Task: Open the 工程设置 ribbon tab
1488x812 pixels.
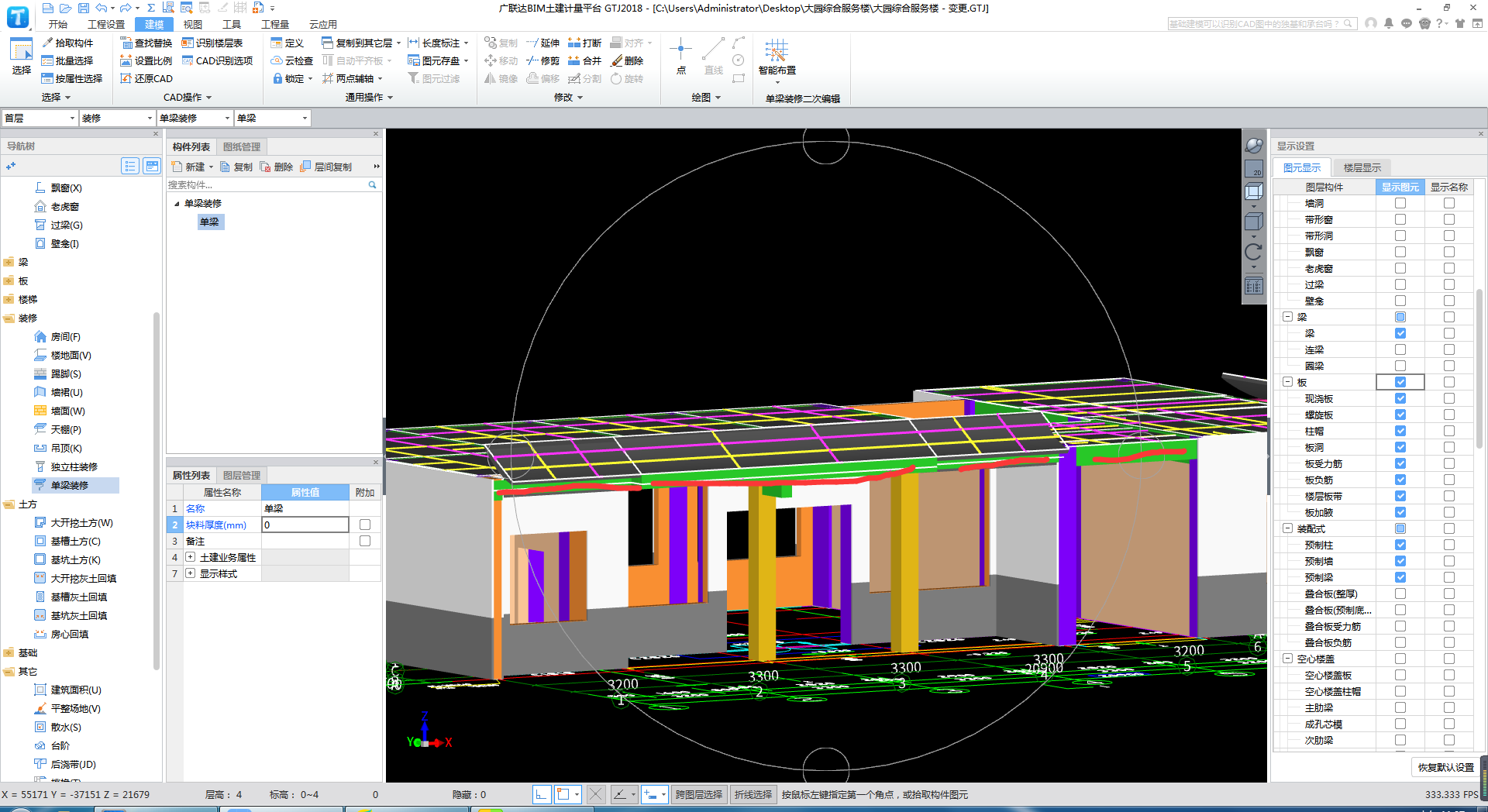Action: [106, 24]
